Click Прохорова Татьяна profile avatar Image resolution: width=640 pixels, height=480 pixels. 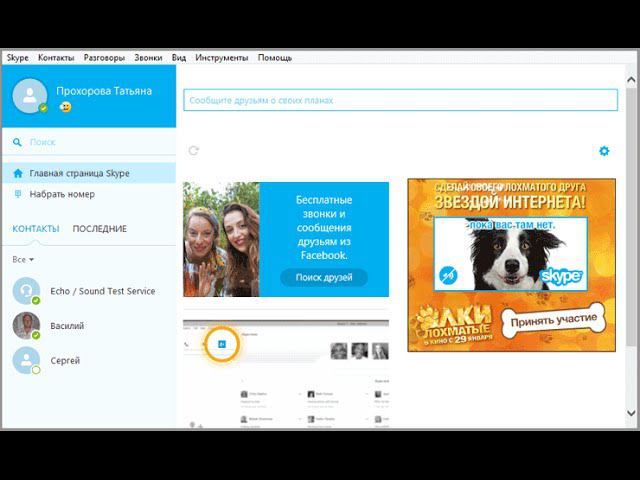(30, 96)
